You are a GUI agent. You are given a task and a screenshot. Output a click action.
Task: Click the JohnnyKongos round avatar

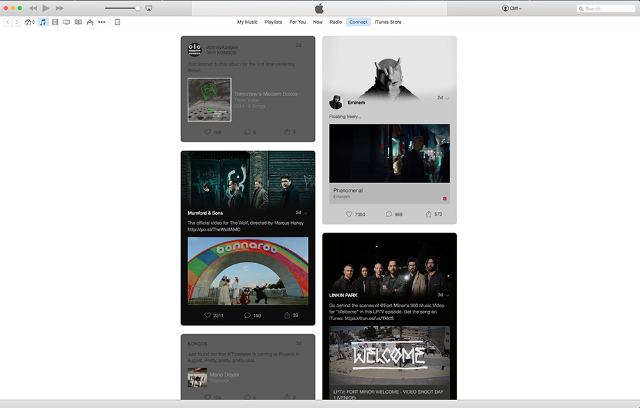point(195,50)
